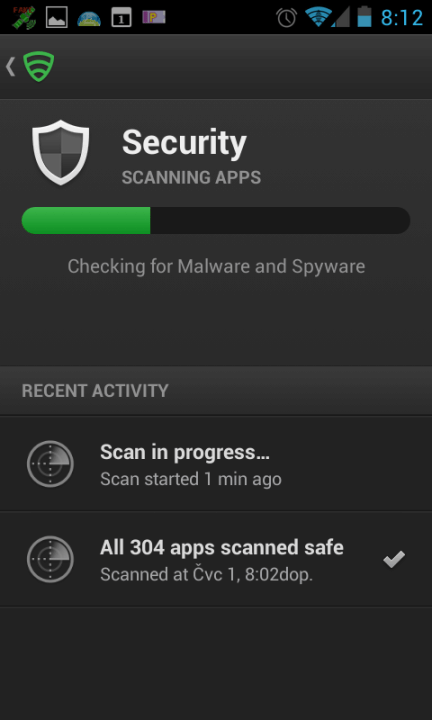Open the Scan in progress activity entry

[216, 464]
